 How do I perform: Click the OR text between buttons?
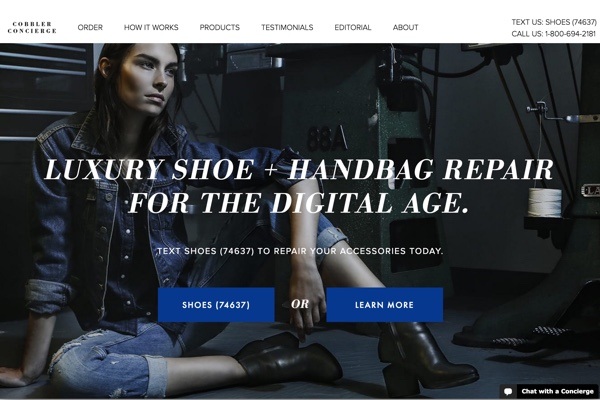[300, 304]
